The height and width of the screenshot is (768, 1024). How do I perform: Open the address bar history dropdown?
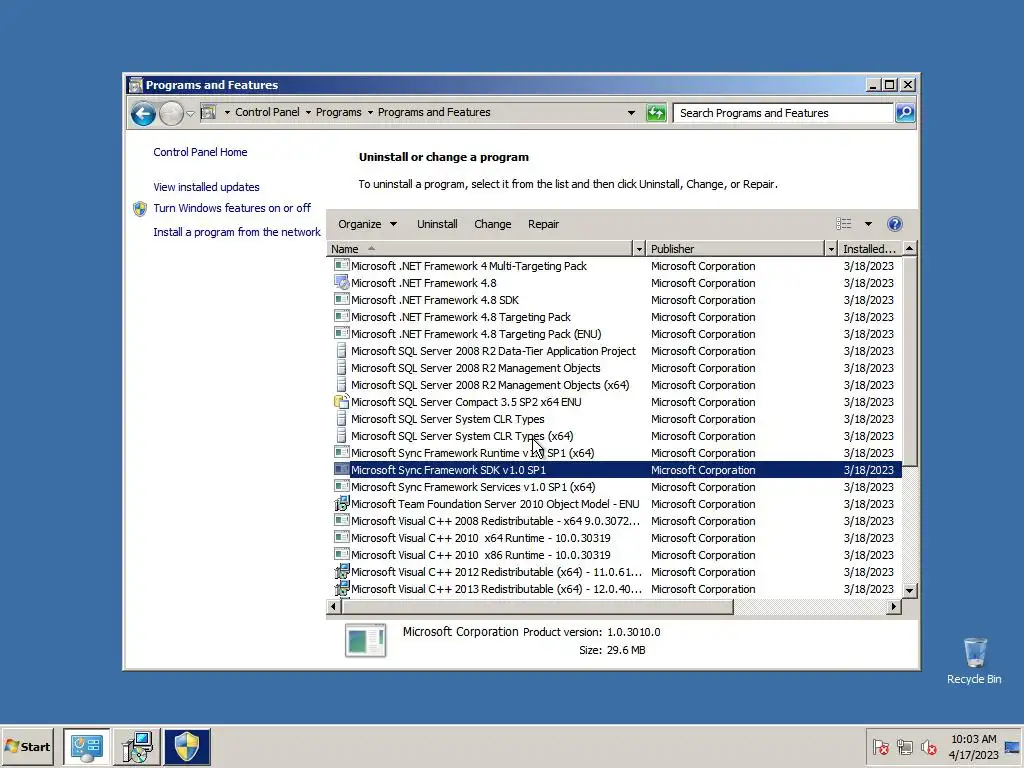click(x=631, y=113)
